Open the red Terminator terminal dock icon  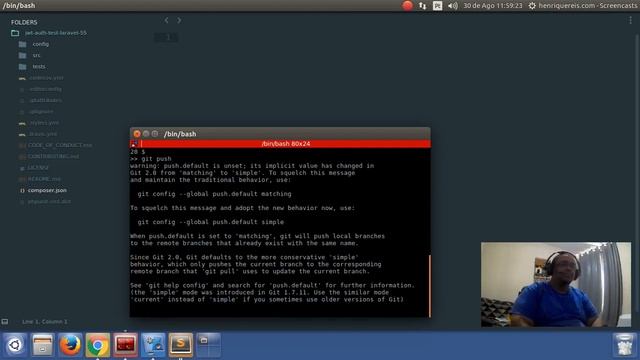125,345
